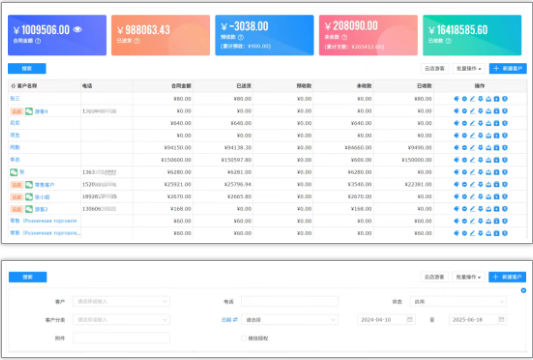This screenshot has width=533, height=360.
Task: Click the blue 搜索 button above the customer table
Action: 27,69
